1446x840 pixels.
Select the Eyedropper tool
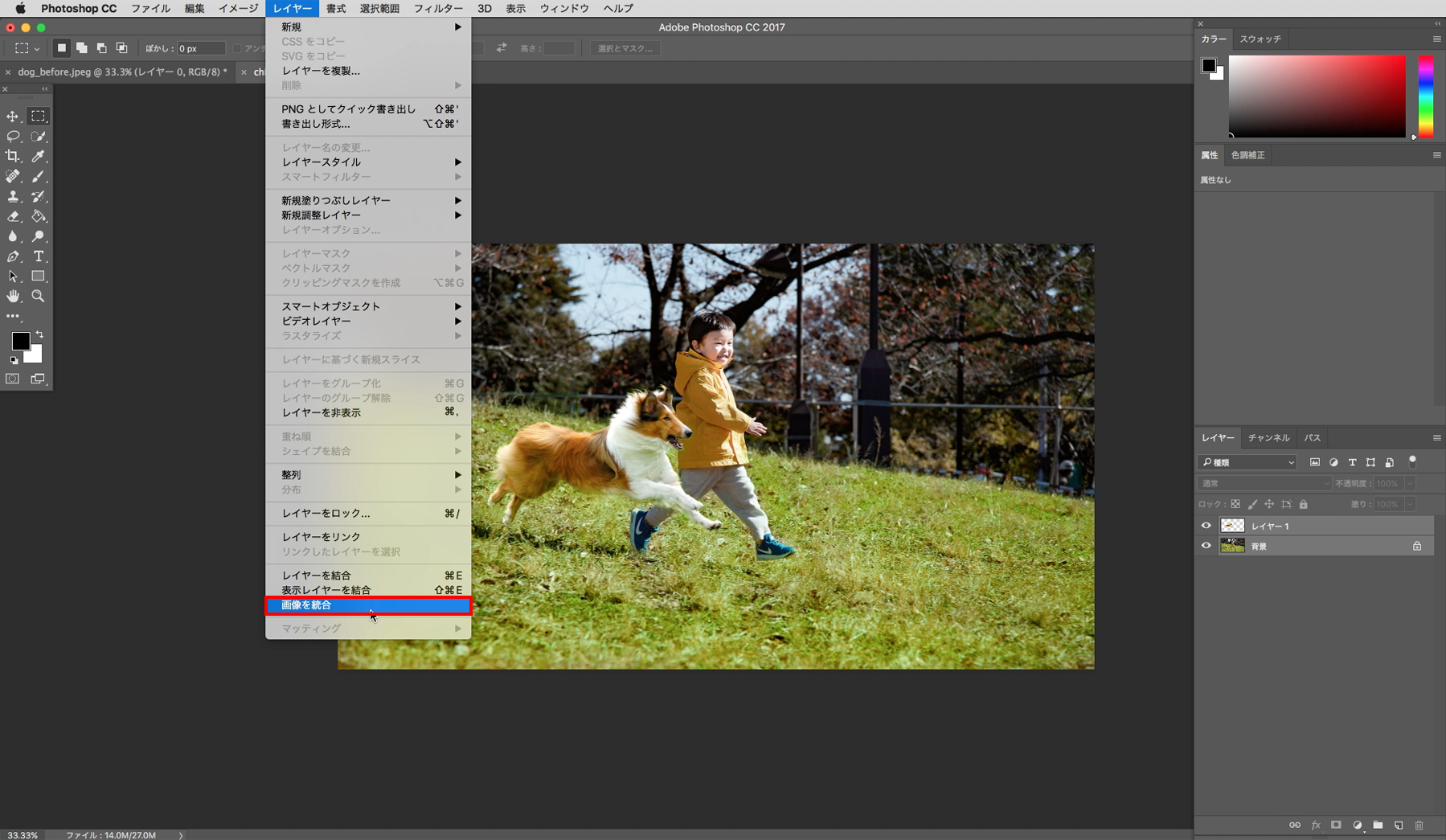tap(38, 156)
